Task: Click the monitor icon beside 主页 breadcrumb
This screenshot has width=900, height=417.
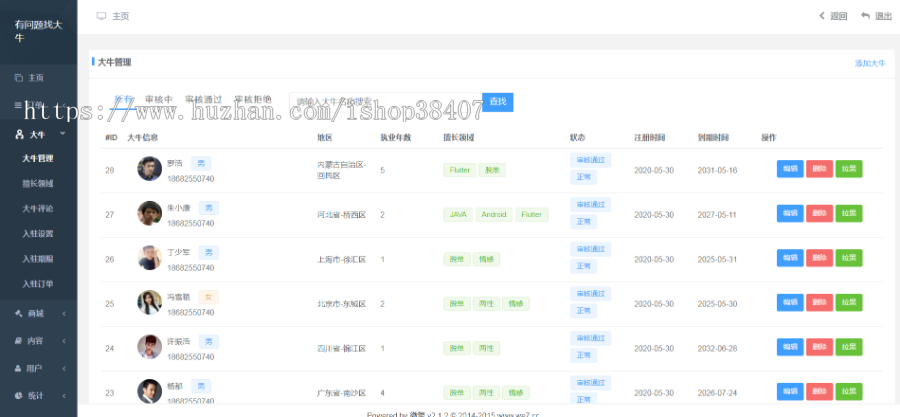Action: [101, 16]
